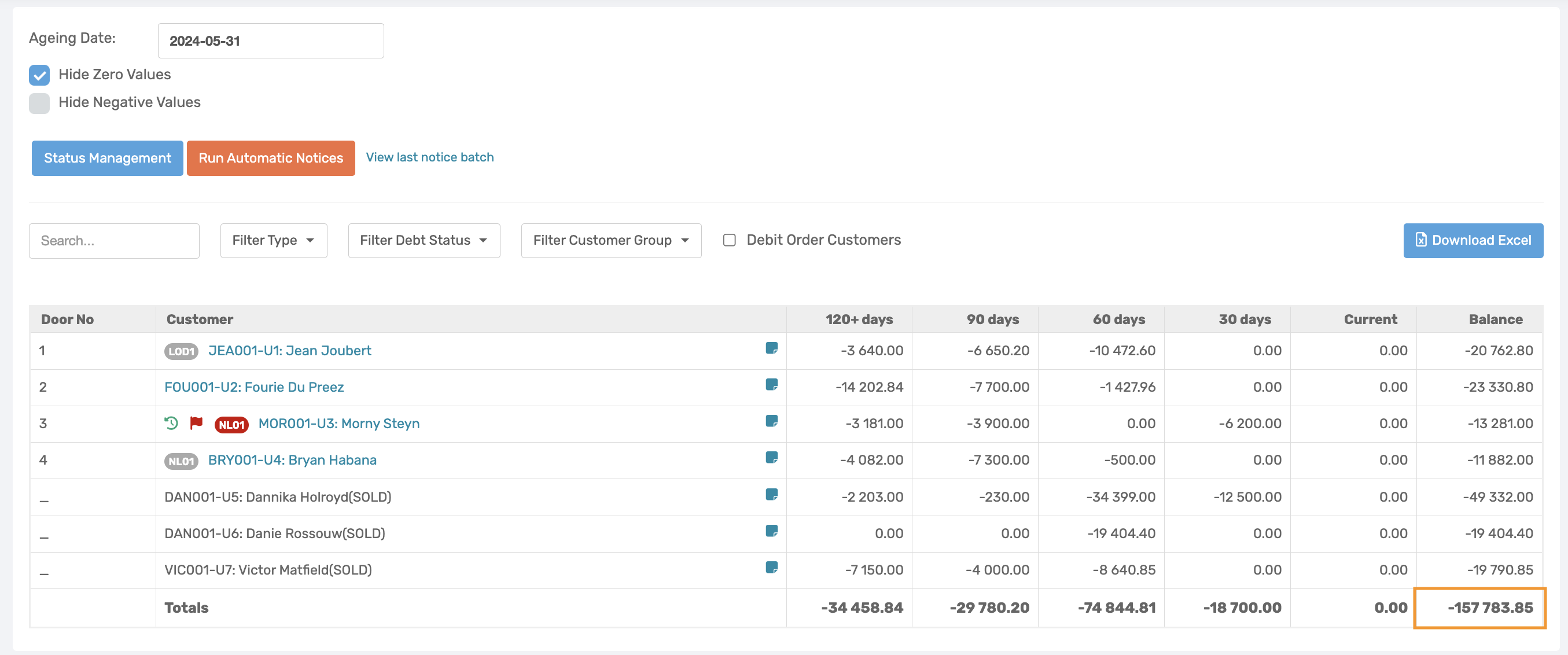This screenshot has height=655, width=1568.
Task: Open the Filter Type dropdown
Action: tap(273, 241)
